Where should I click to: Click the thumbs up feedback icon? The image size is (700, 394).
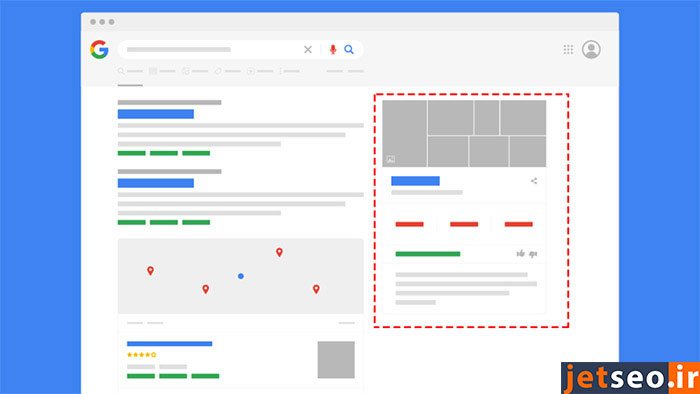(521, 253)
